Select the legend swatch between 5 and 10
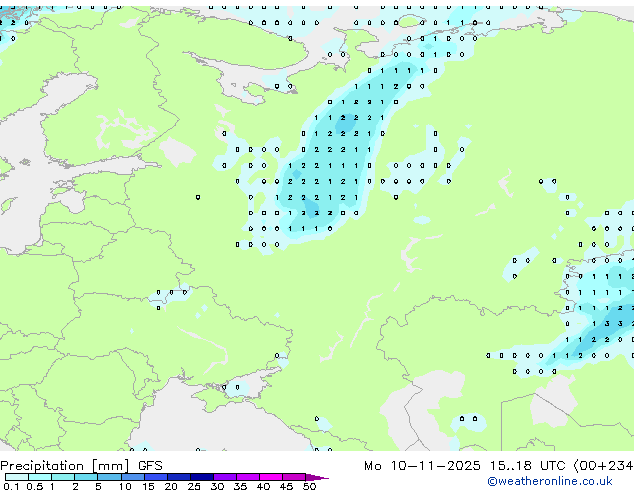The height and width of the screenshot is (490, 634). (109, 477)
